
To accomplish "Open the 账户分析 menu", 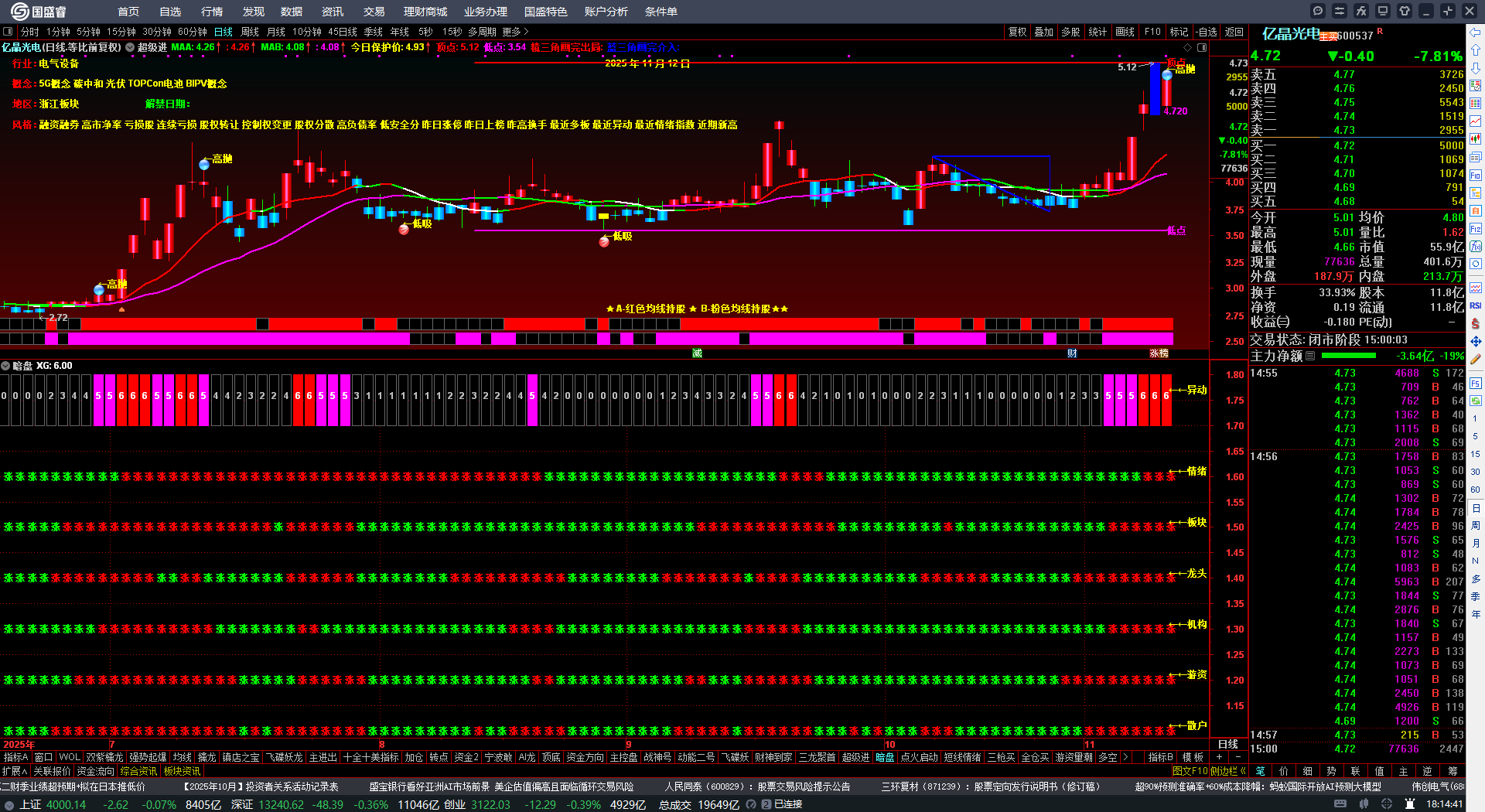I will [x=606, y=12].
